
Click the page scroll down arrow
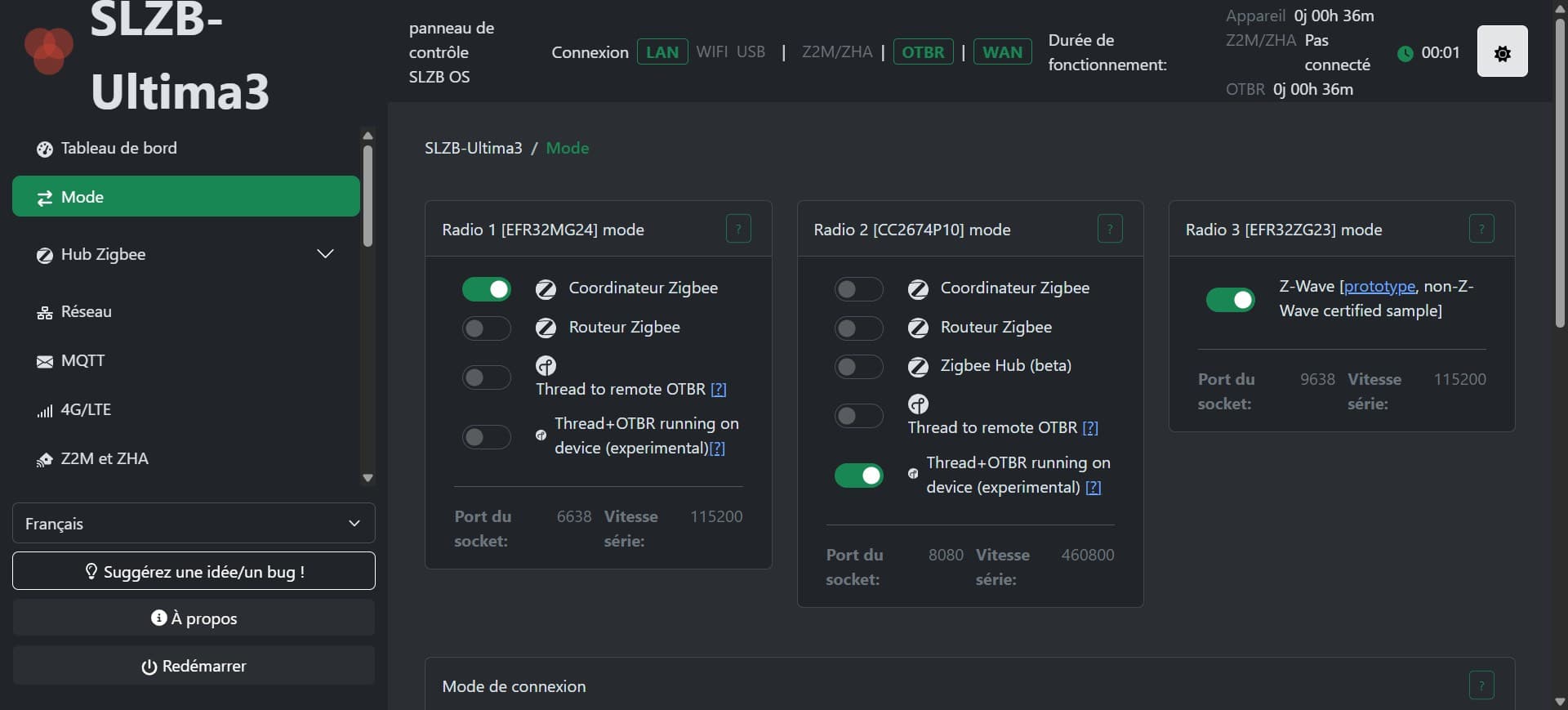pos(1560,702)
